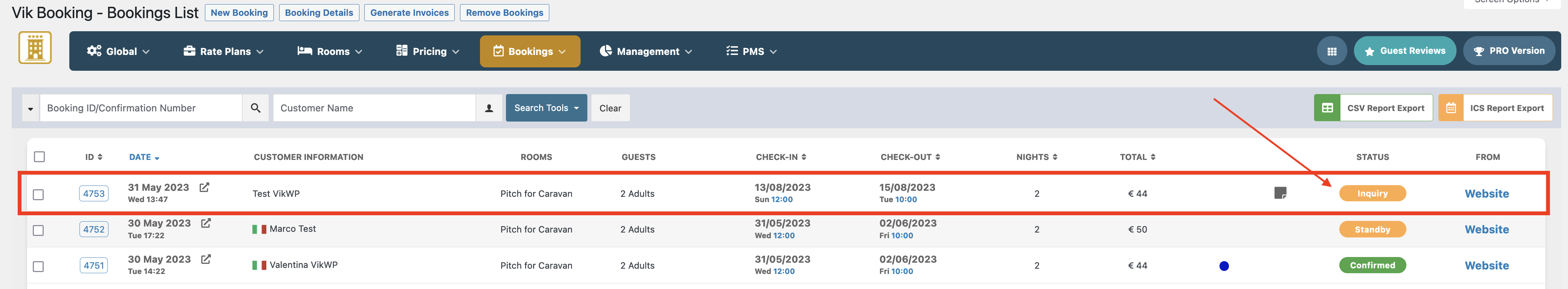Click the CSV Report Export spreadsheet icon

click(x=1327, y=108)
